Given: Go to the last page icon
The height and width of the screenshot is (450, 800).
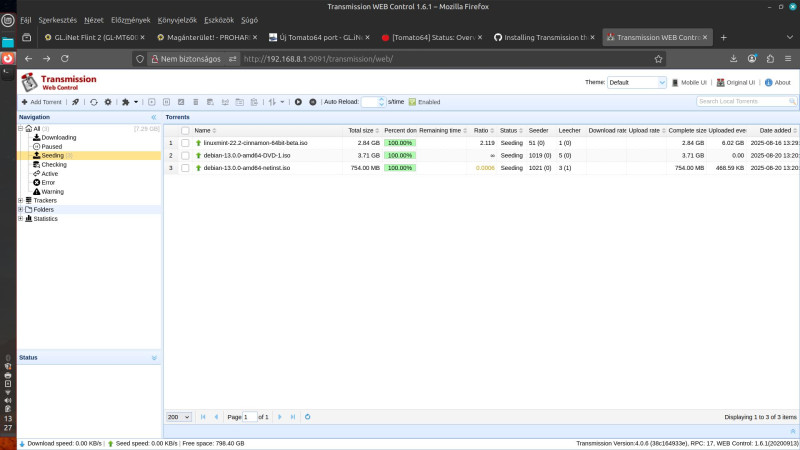Looking at the screenshot, I should tap(293, 417).
